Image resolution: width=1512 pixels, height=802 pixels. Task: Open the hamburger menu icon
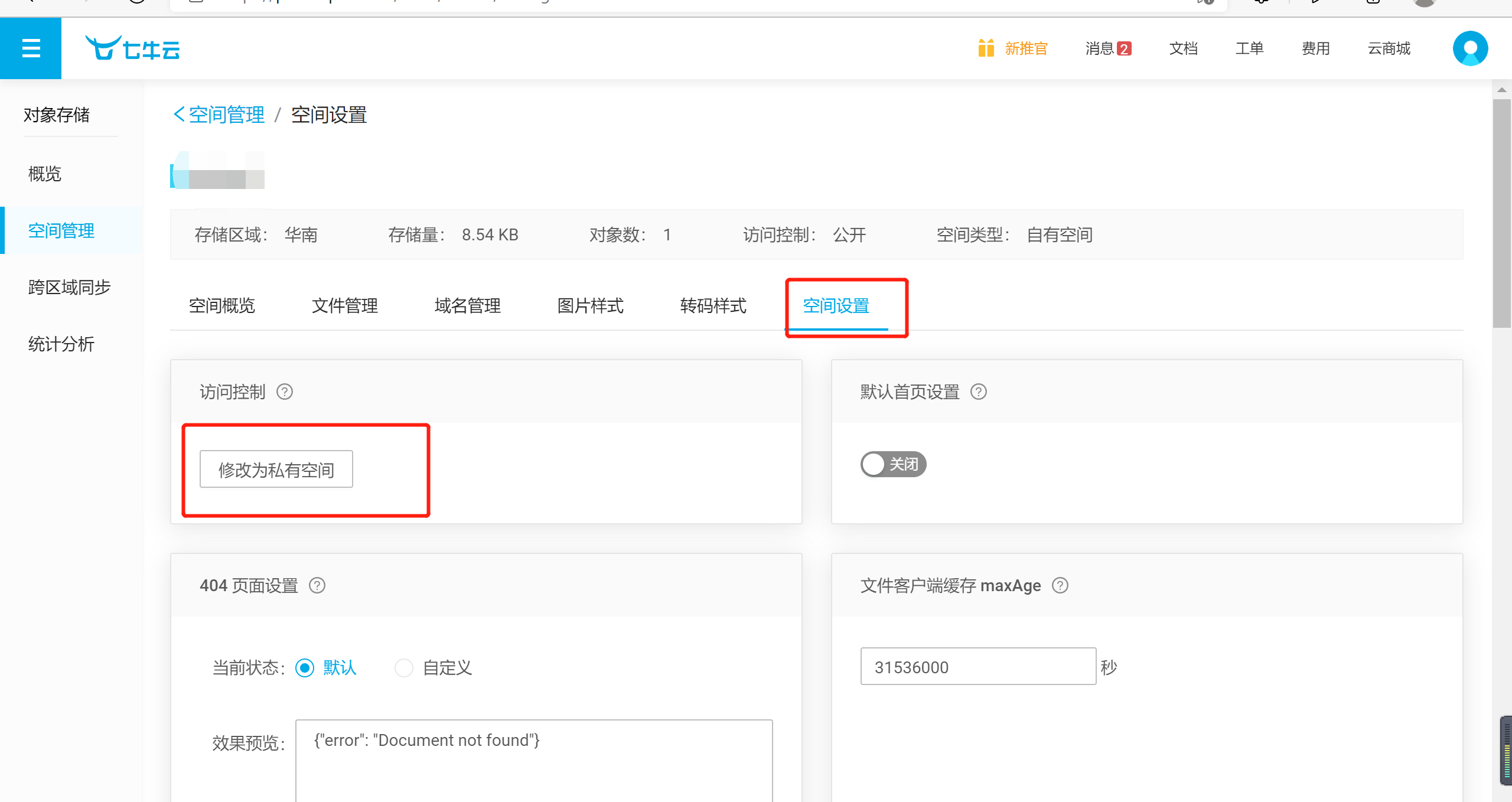pyautogui.click(x=31, y=48)
